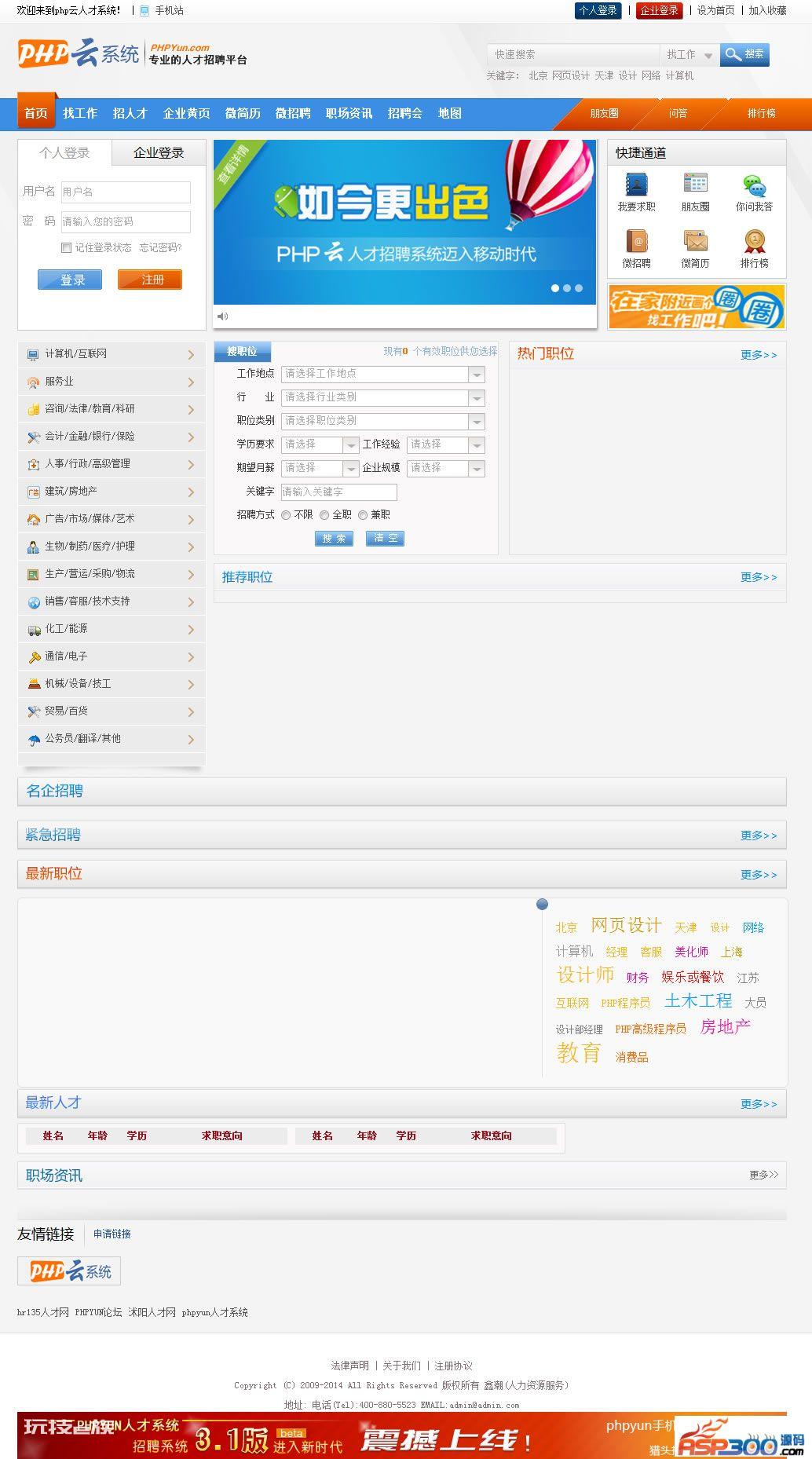Click the 会计/金融/银行/保险 category icon
The image size is (812, 1459).
[x=33, y=437]
